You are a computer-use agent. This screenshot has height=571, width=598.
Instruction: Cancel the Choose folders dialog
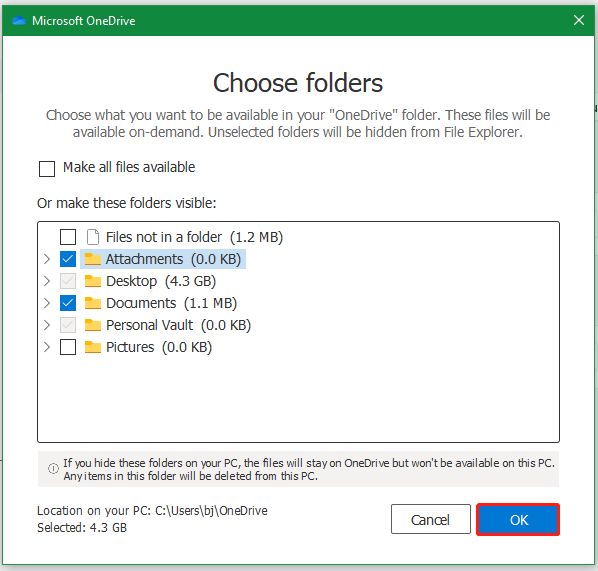431,520
